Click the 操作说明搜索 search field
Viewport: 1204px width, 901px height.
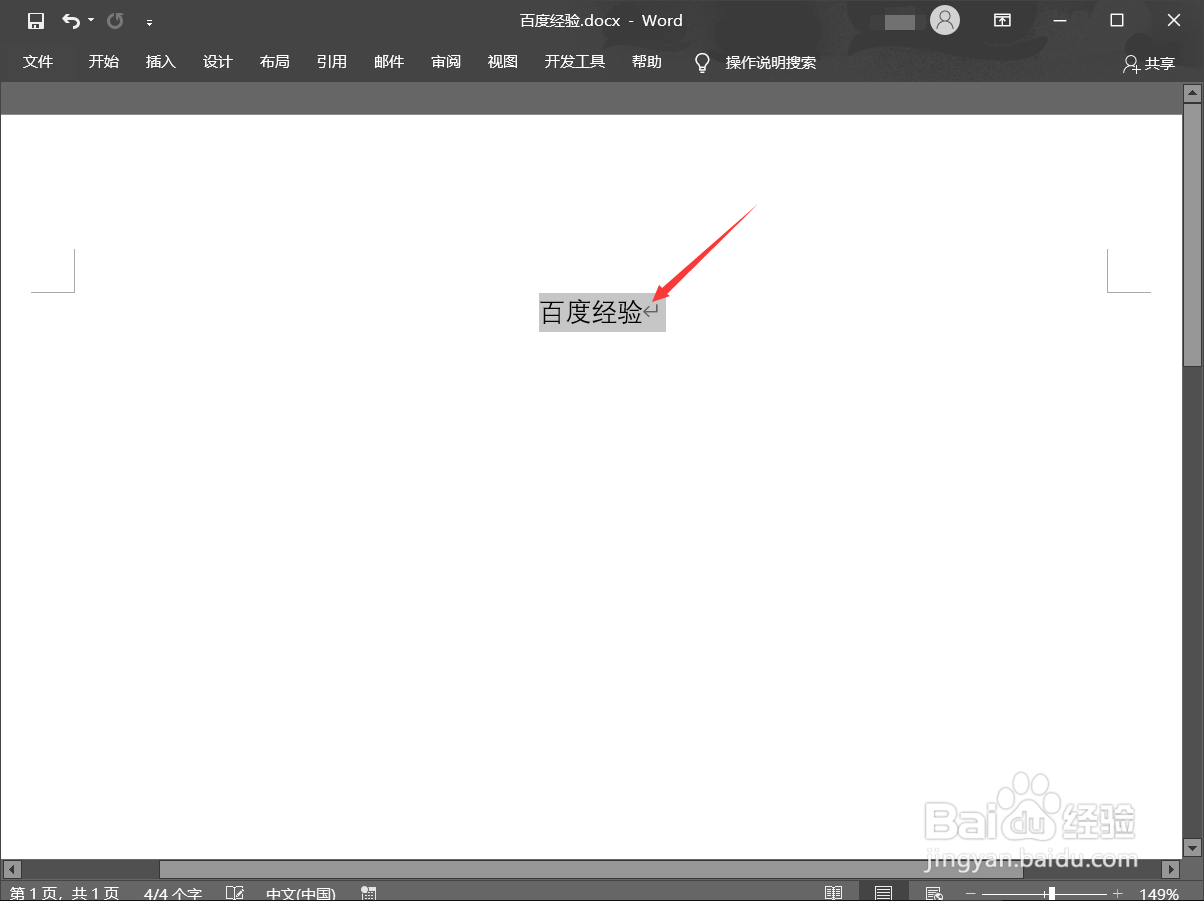tap(771, 63)
